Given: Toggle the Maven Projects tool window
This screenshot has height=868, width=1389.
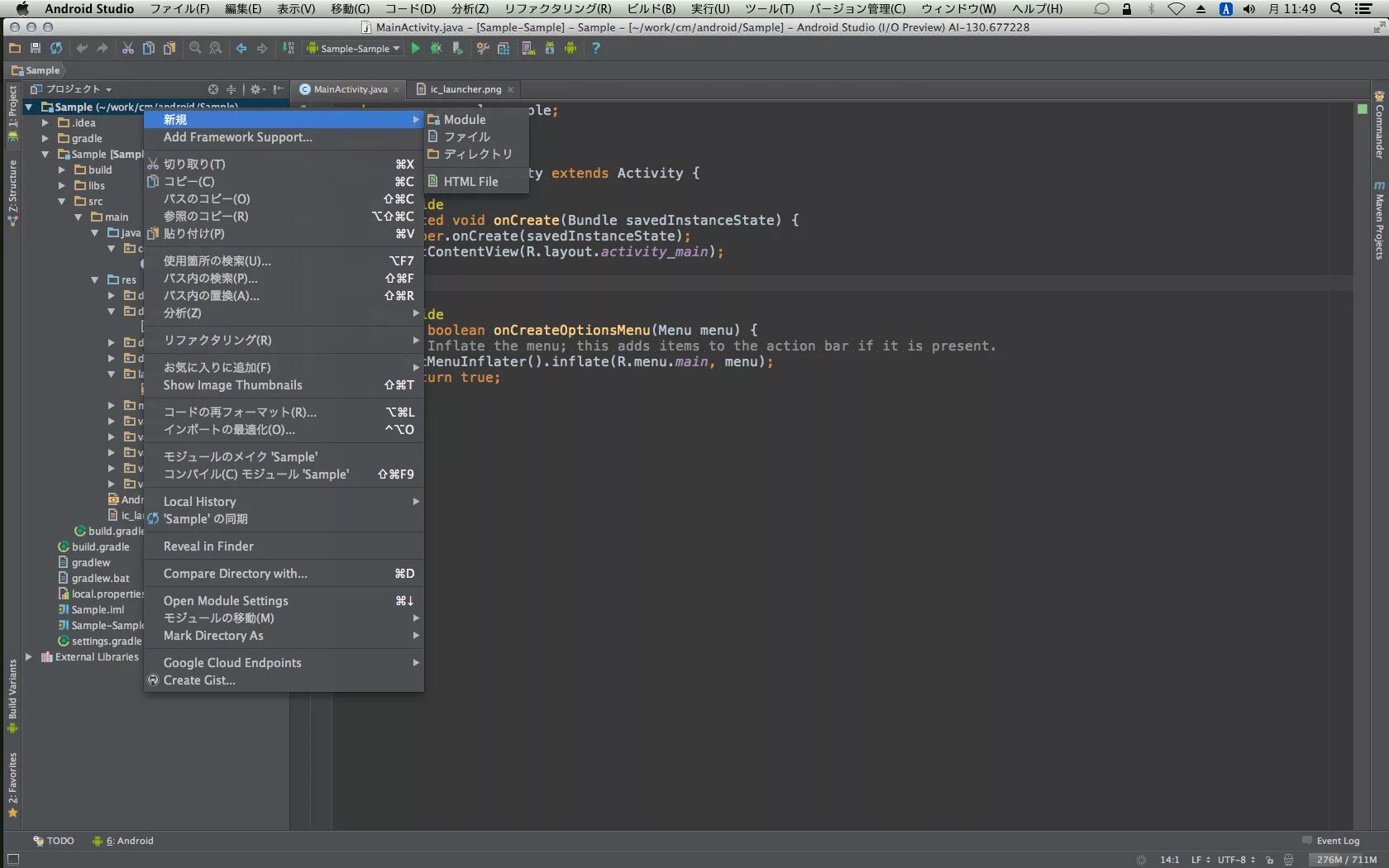Looking at the screenshot, I should pos(1379,221).
